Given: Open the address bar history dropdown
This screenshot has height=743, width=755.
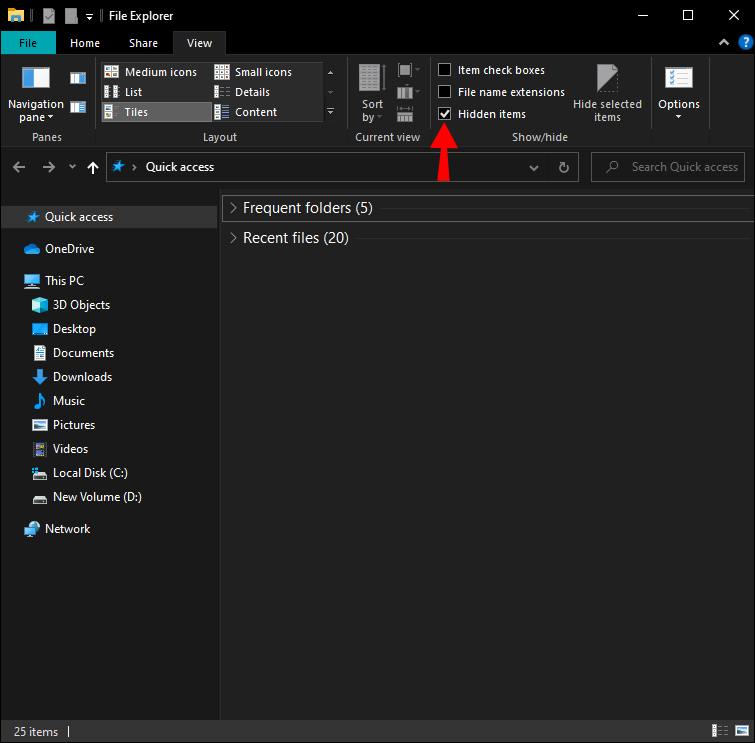Looking at the screenshot, I should coord(534,168).
